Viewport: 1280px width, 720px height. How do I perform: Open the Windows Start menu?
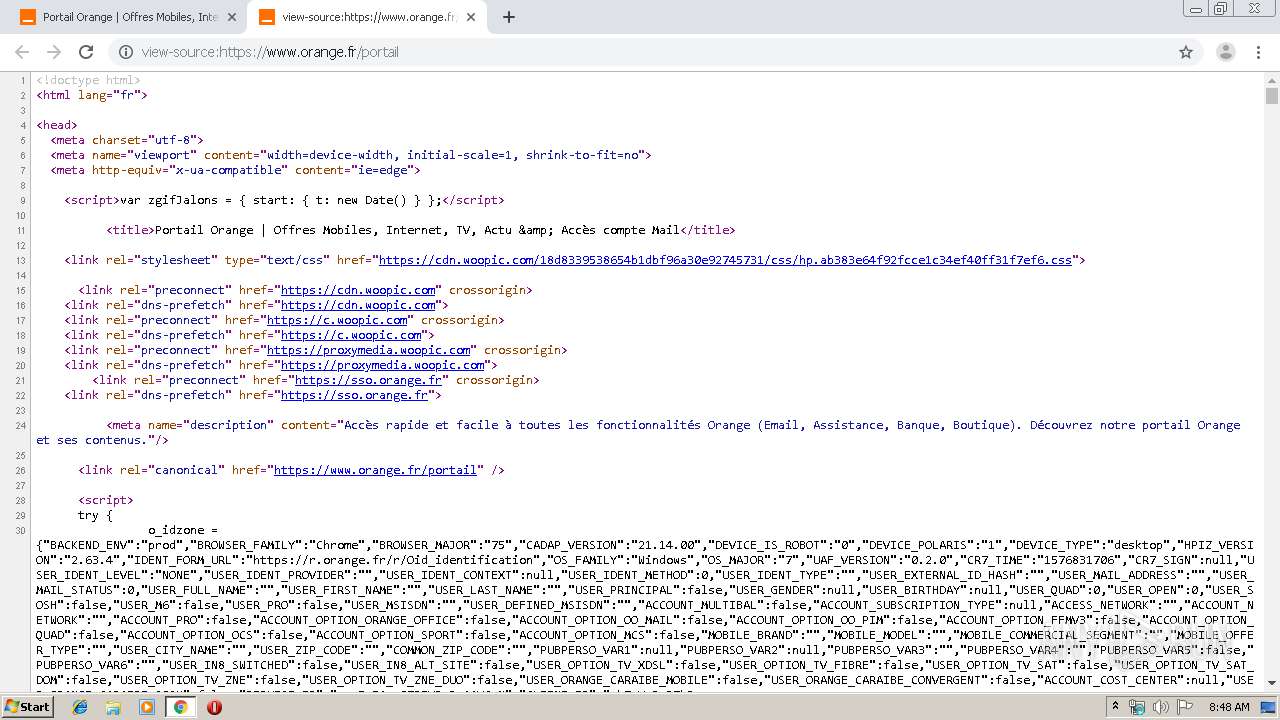[x=27, y=706]
